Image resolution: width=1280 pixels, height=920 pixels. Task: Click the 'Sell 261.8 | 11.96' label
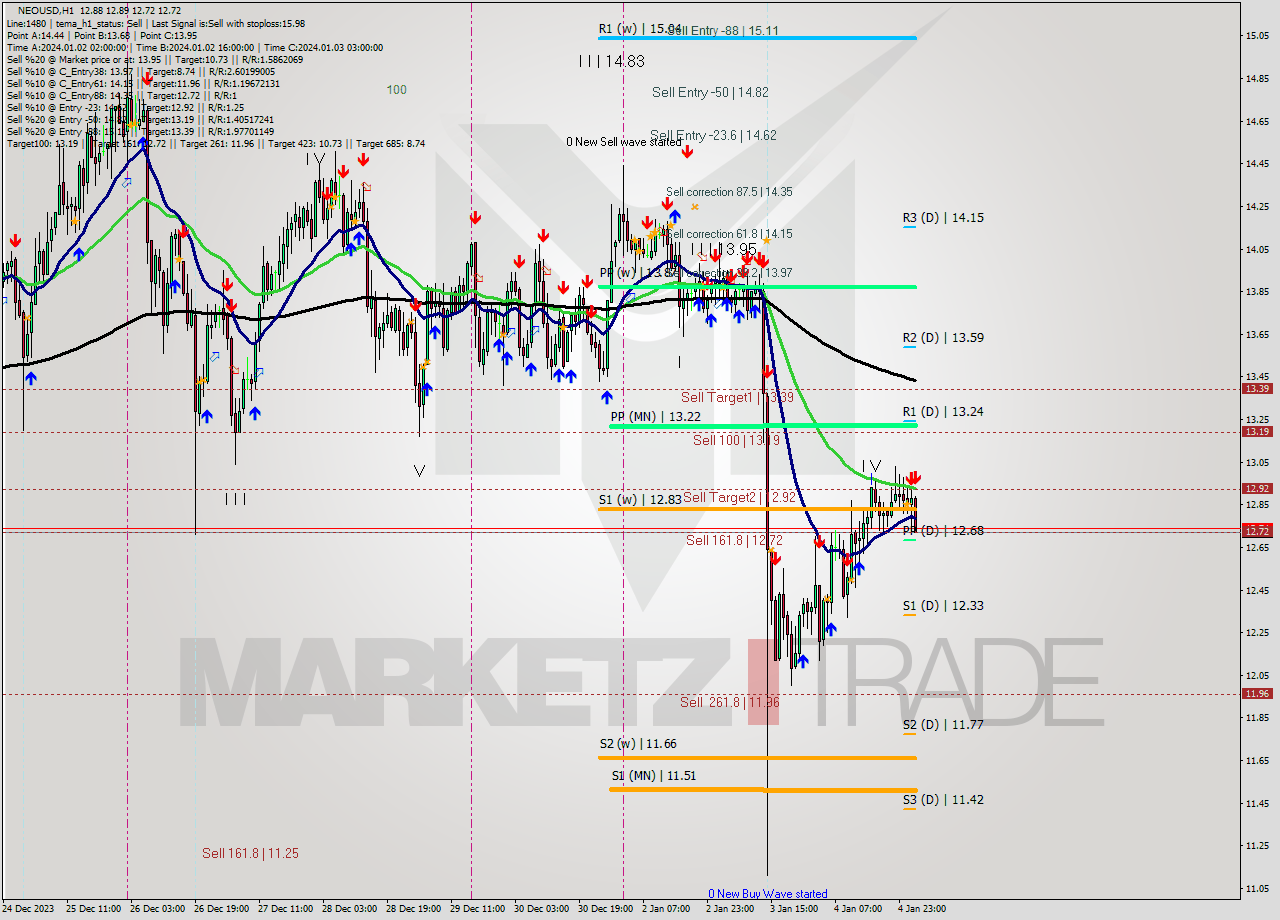(729, 702)
